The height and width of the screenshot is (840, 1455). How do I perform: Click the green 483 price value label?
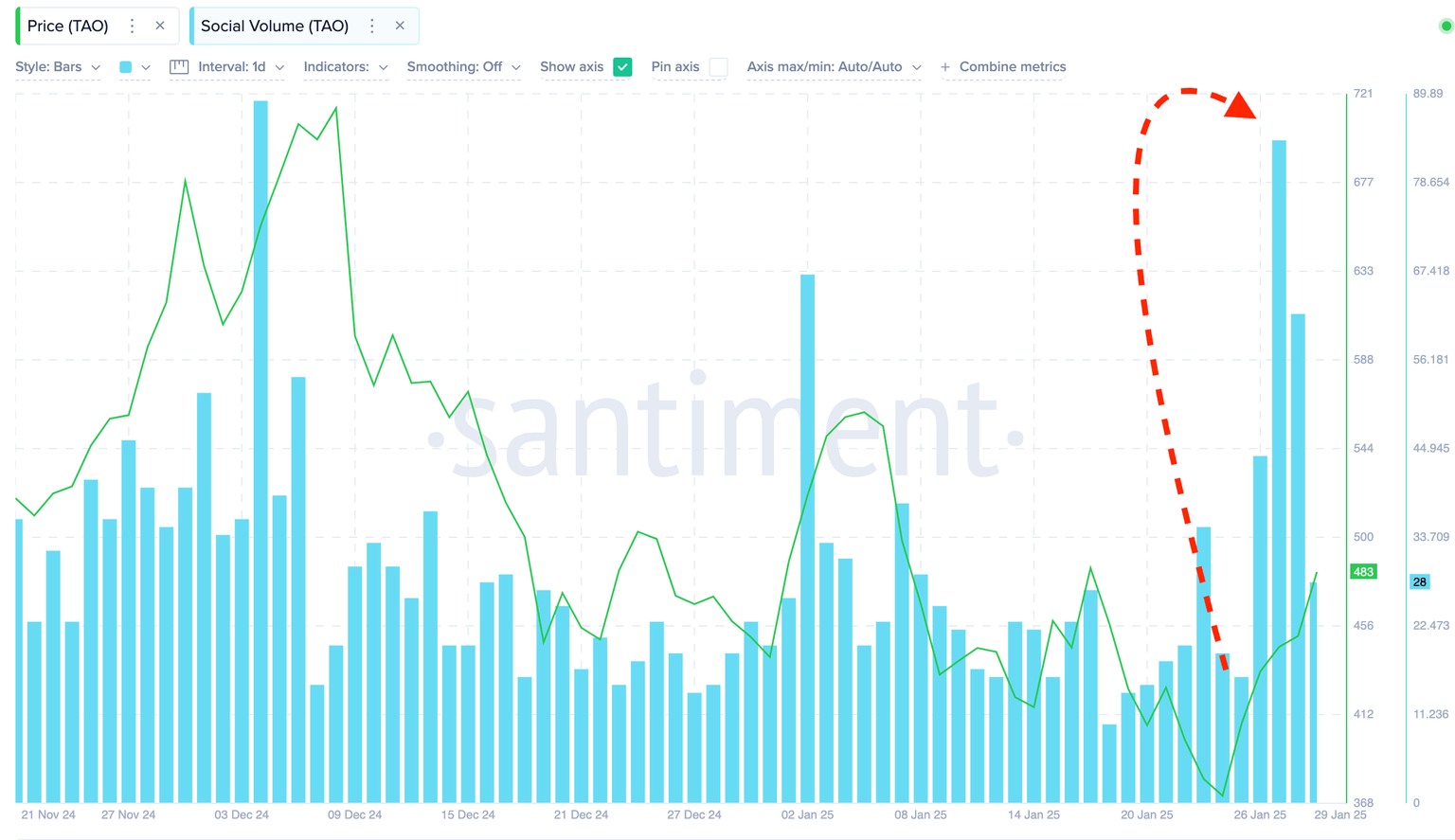coord(1362,571)
